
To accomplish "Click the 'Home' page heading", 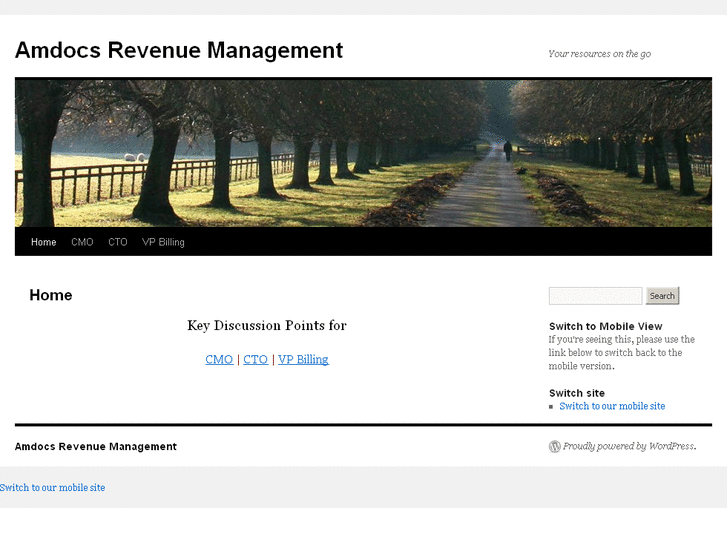I will click(x=51, y=295).
